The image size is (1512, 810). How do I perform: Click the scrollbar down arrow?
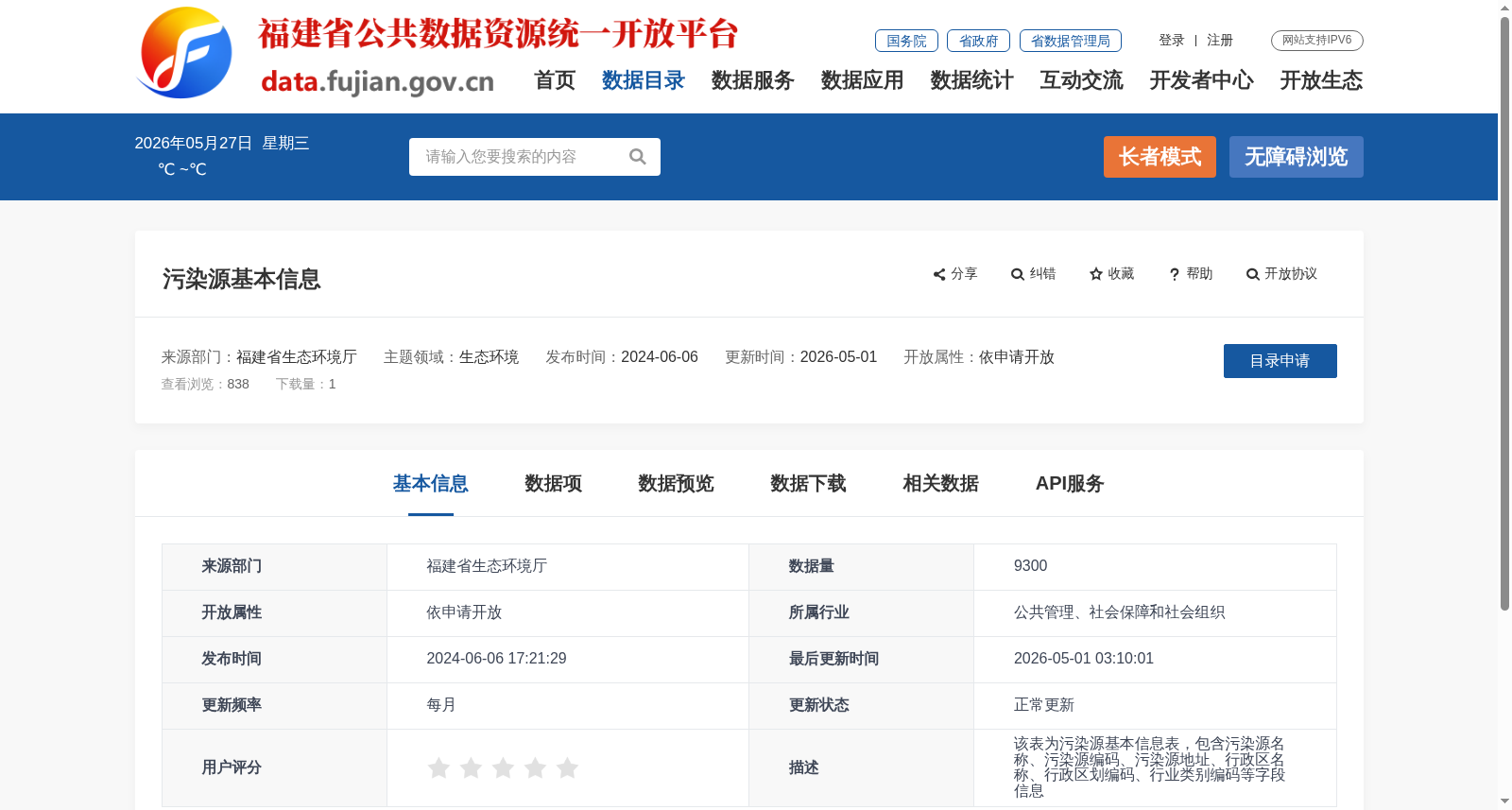click(x=1504, y=801)
